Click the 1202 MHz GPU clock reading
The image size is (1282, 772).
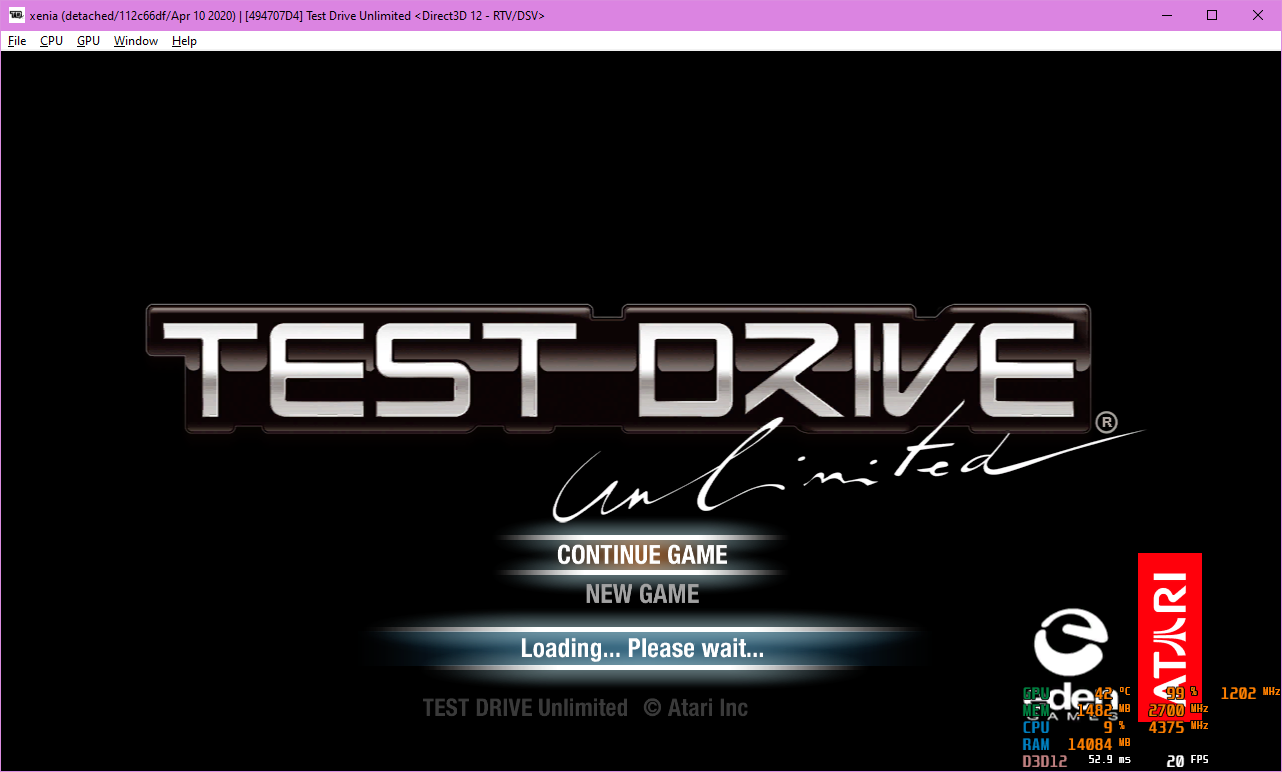pos(1250,693)
